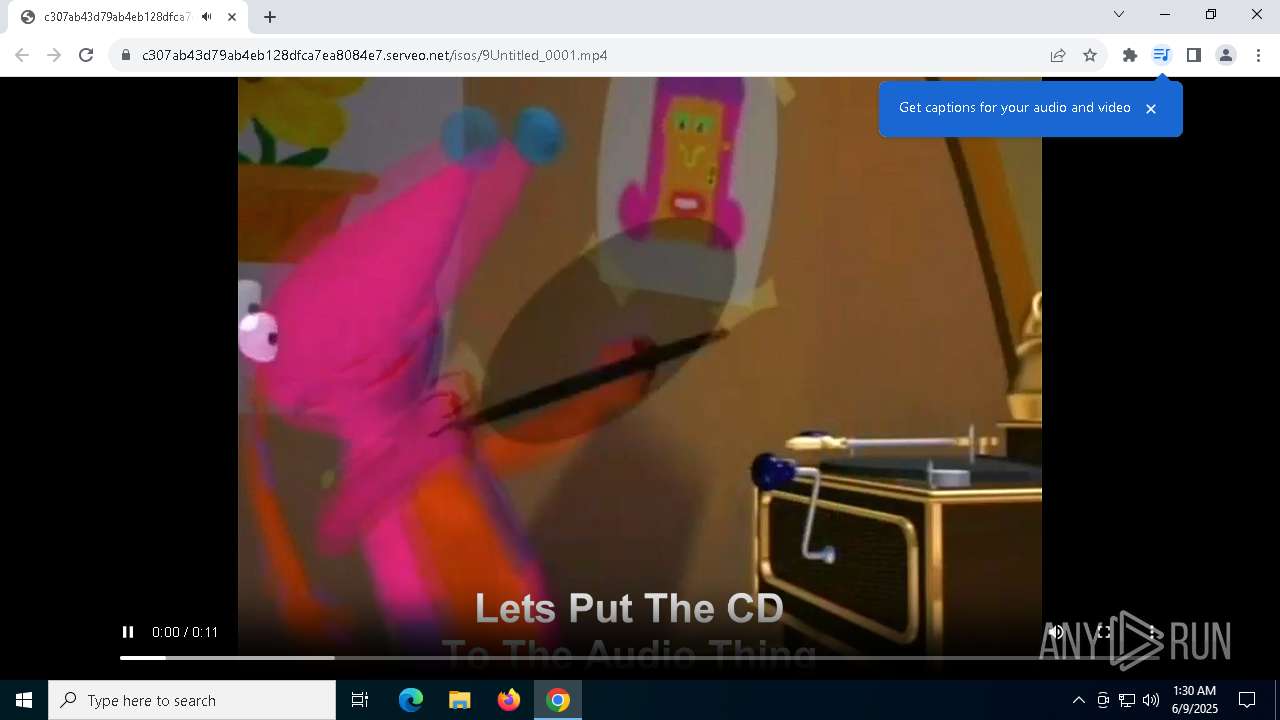The image size is (1280, 720).
Task: Go back to previous page
Action: point(22,55)
